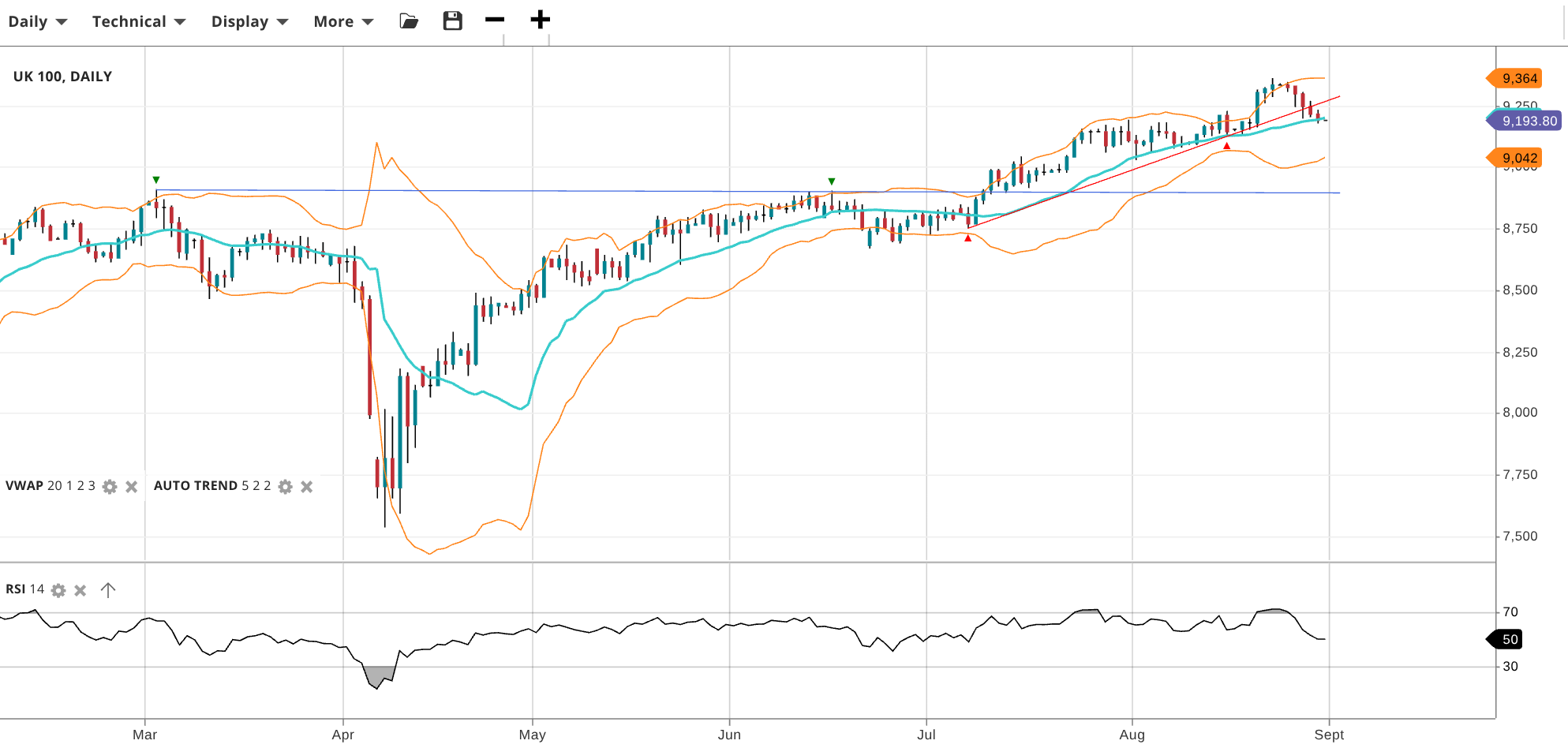Viewport: 1568px width, 748px height.
Task: Remove the AUTO TREND indicator
Action: 307,487
